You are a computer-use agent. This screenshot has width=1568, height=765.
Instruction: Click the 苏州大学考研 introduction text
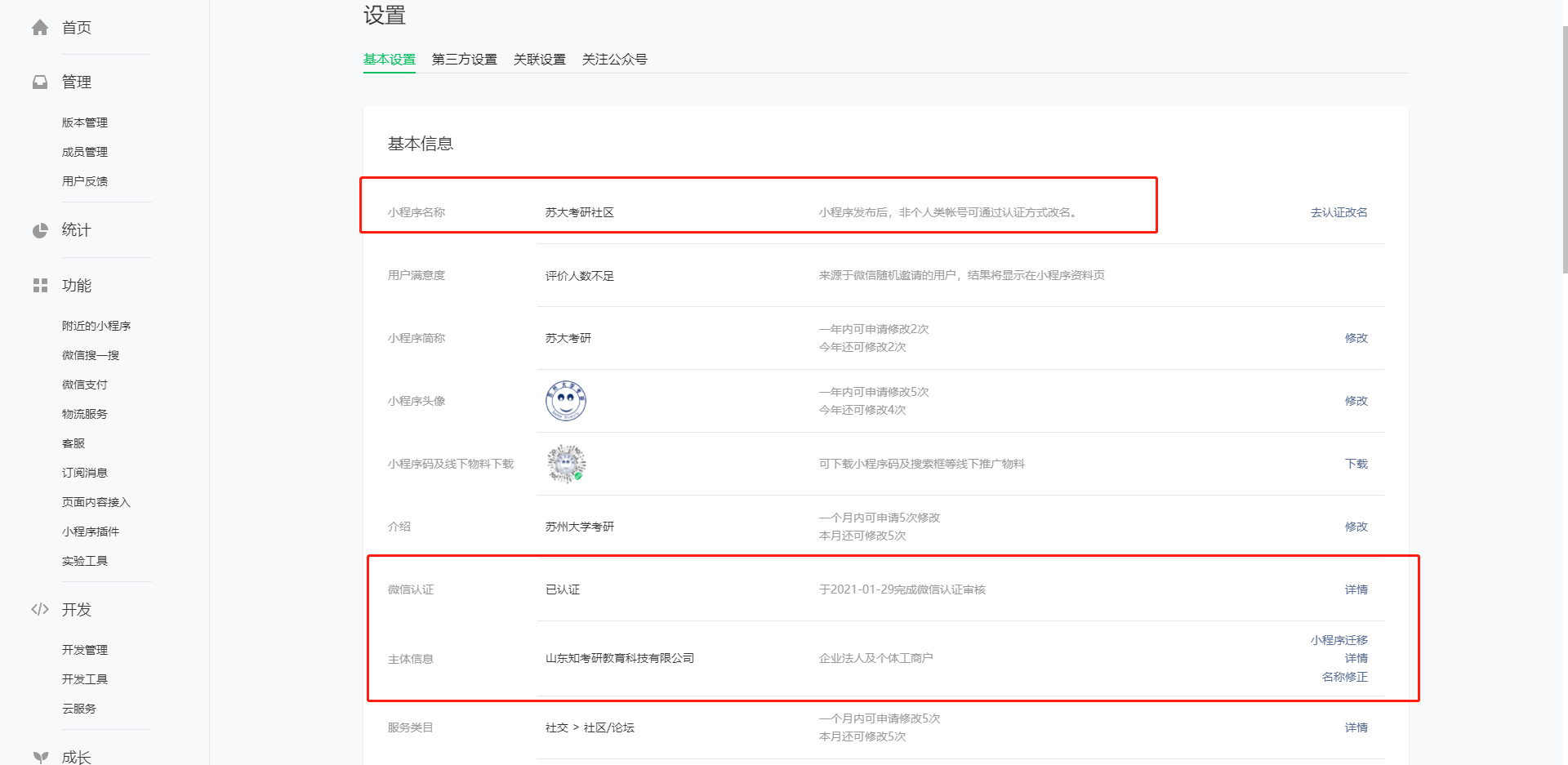[580, 527]
